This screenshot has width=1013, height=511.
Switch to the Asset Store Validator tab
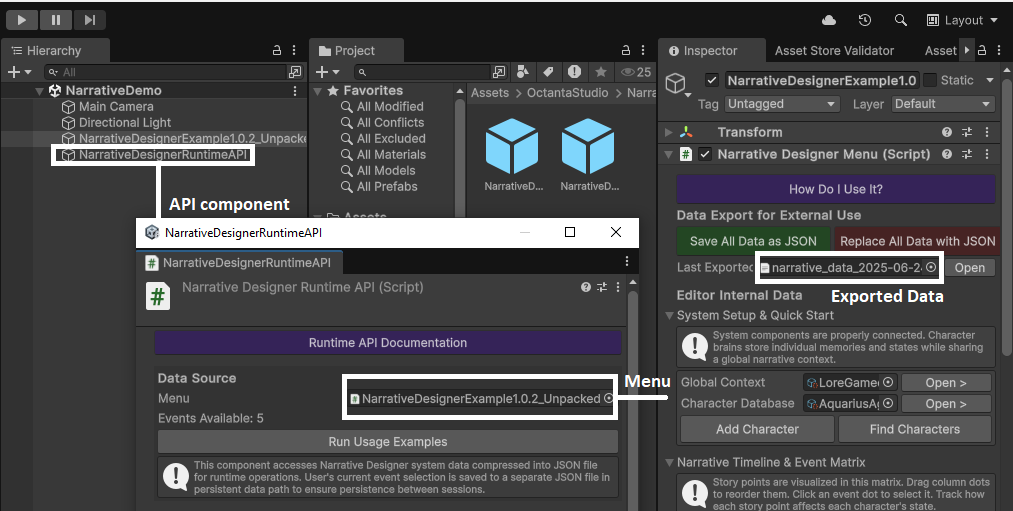834,50
